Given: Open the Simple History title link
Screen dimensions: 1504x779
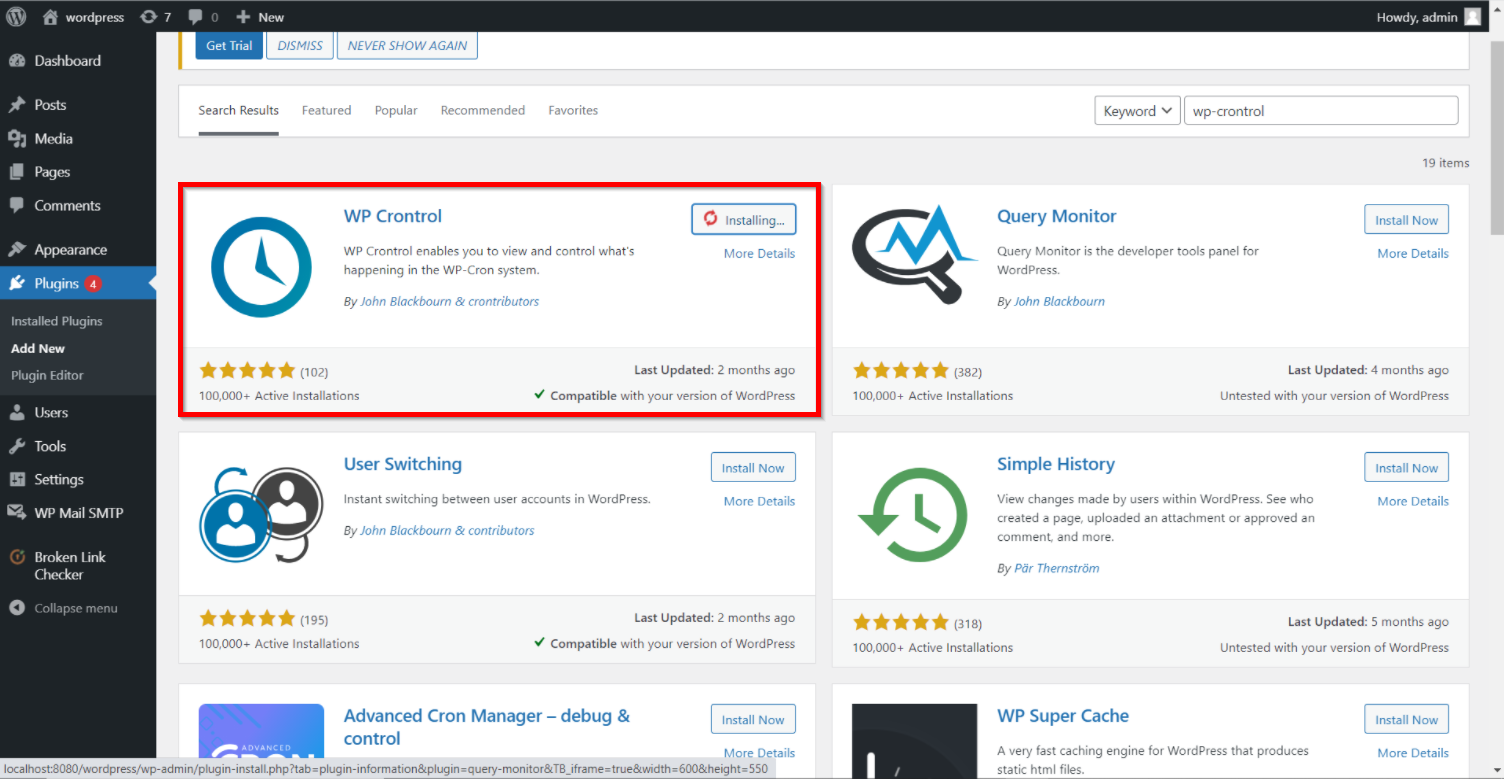Looking at the screenshot, I should pyautogui.click(x=1055, y=464).
